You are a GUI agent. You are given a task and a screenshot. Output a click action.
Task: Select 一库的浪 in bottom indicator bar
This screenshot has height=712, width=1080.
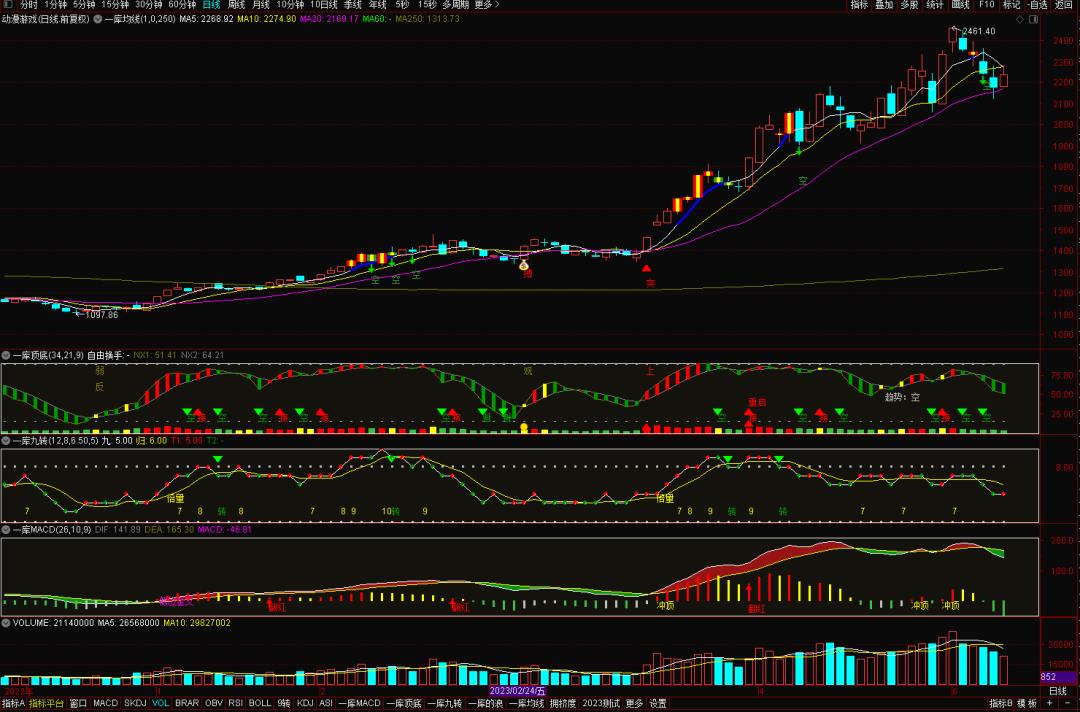[x=486, y=703]
